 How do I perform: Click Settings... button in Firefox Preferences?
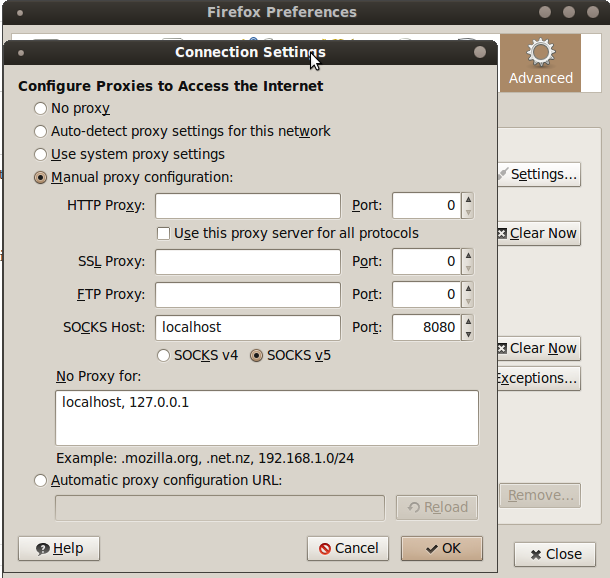pyautogui.click(x=539, y=175)
